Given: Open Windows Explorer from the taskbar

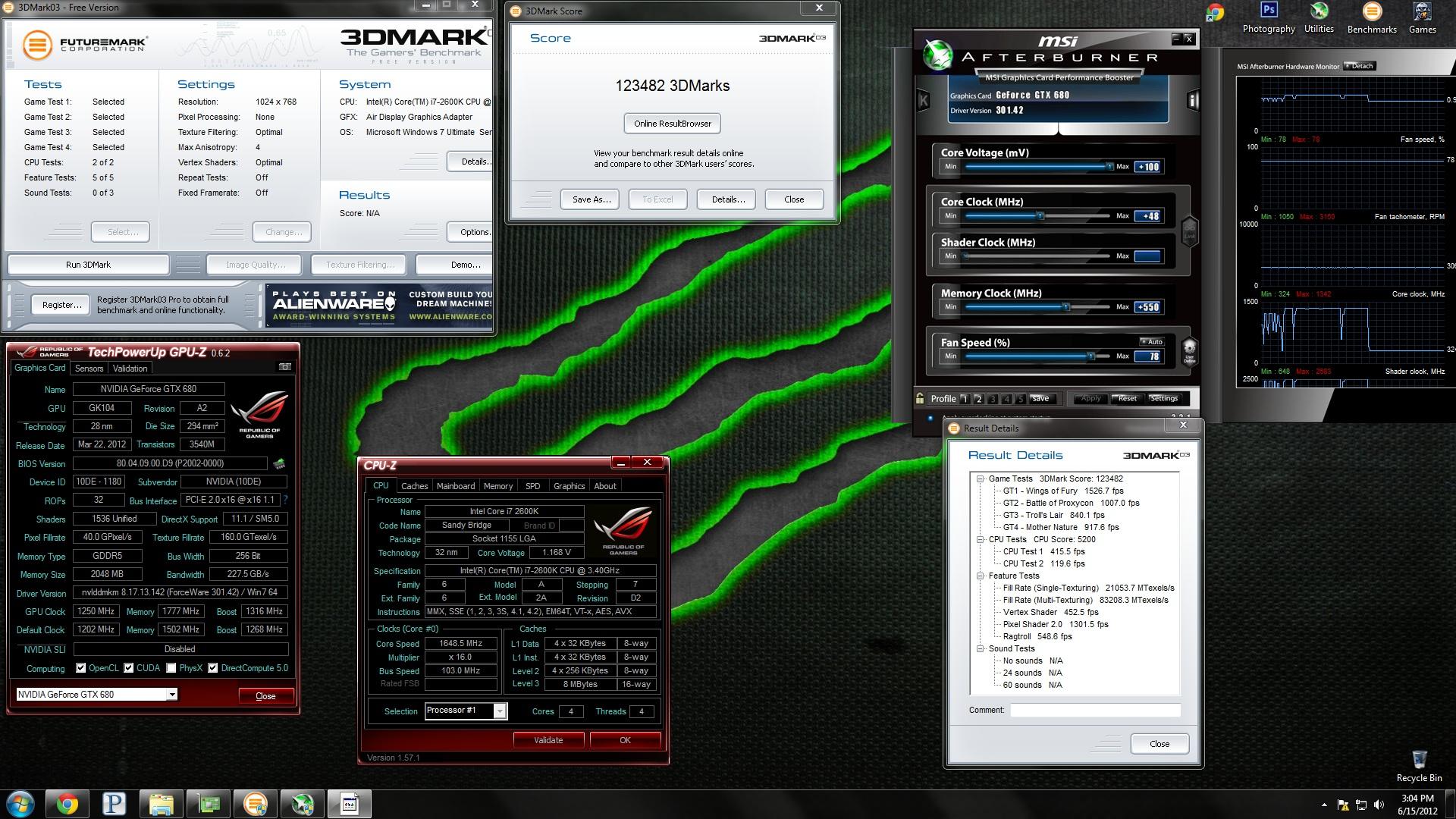Looking at the screenshot, I should (x=161, y=804).
